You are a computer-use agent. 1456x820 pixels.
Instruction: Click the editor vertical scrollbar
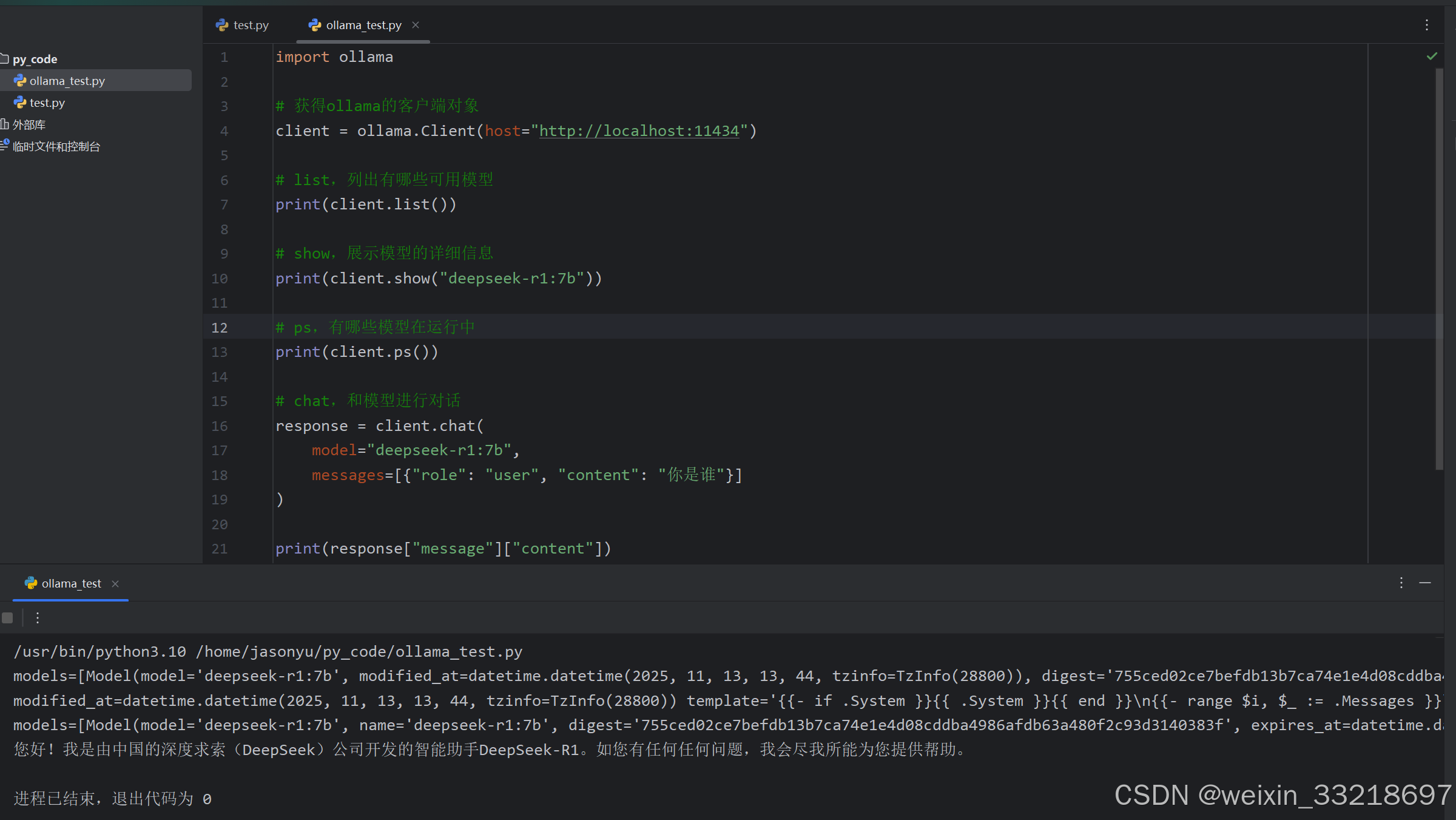pos(1439,269)
